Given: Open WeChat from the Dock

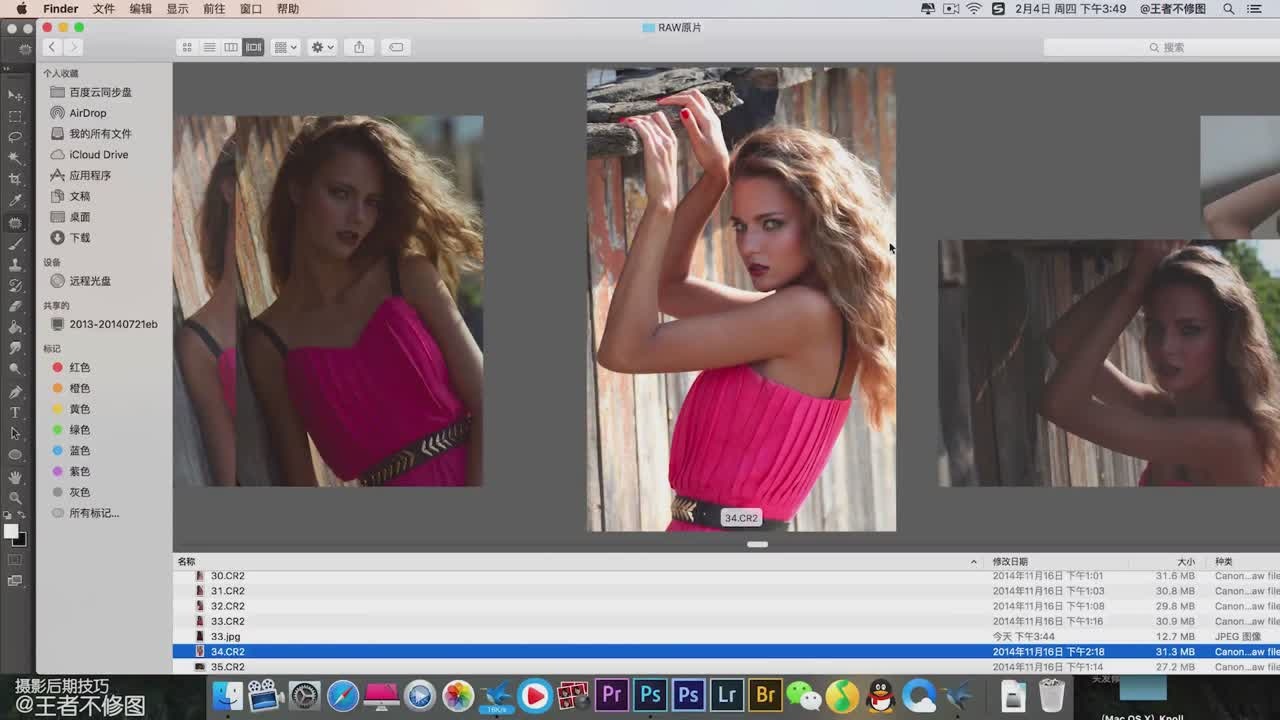Looking at the screenshot, I should click(803, 695).
